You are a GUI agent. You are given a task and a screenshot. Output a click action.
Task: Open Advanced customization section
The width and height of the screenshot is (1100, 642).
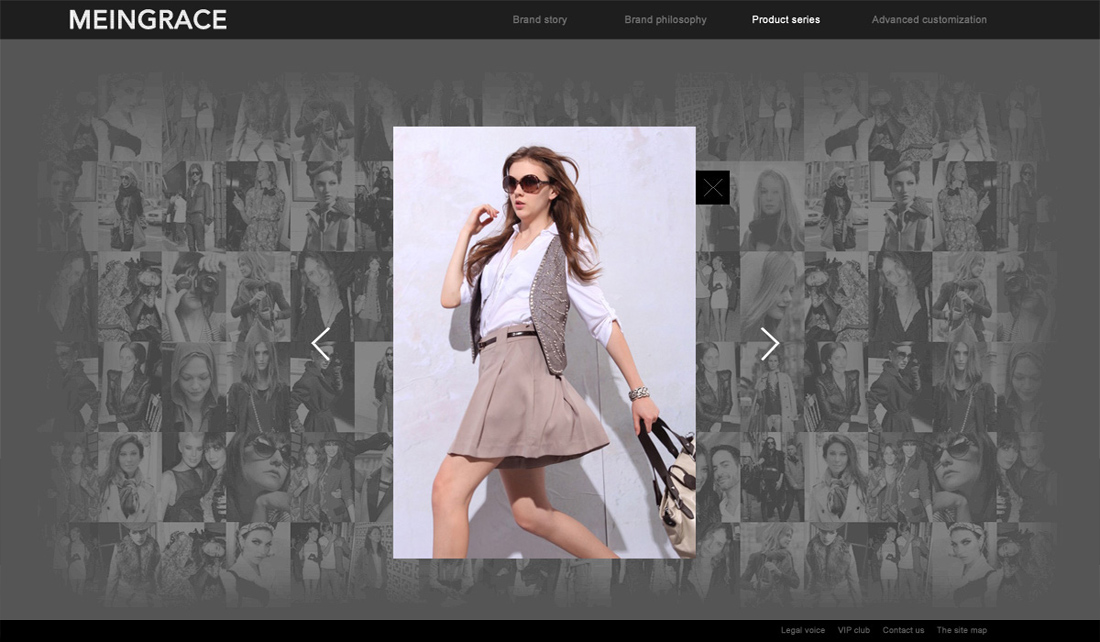(x=929, y=20)
